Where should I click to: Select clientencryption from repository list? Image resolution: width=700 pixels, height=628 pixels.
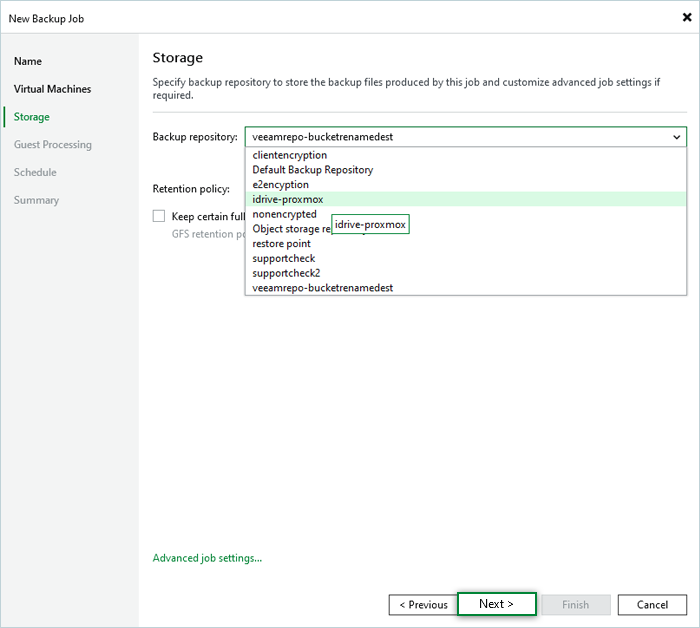click(290, 155)
